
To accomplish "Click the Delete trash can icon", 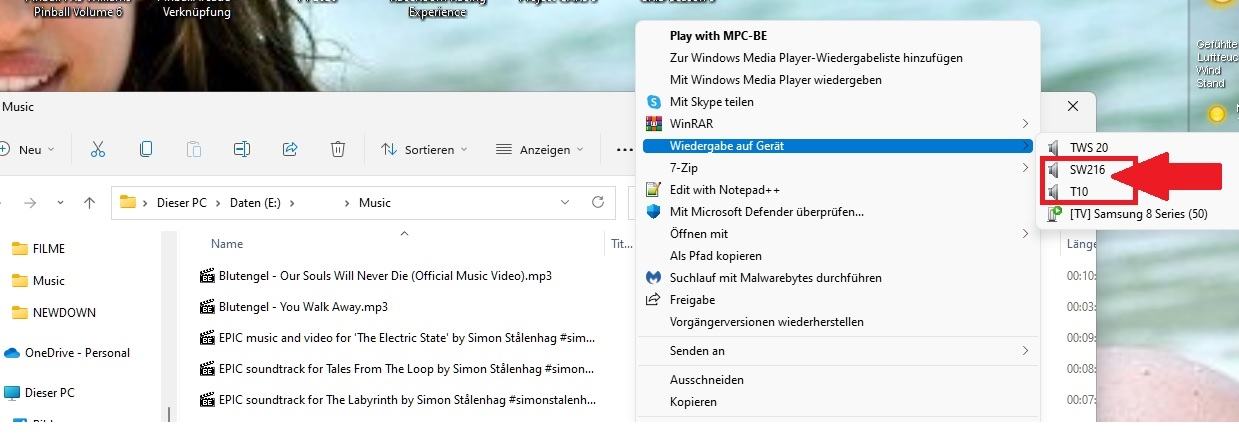I will tap(338, 149).
